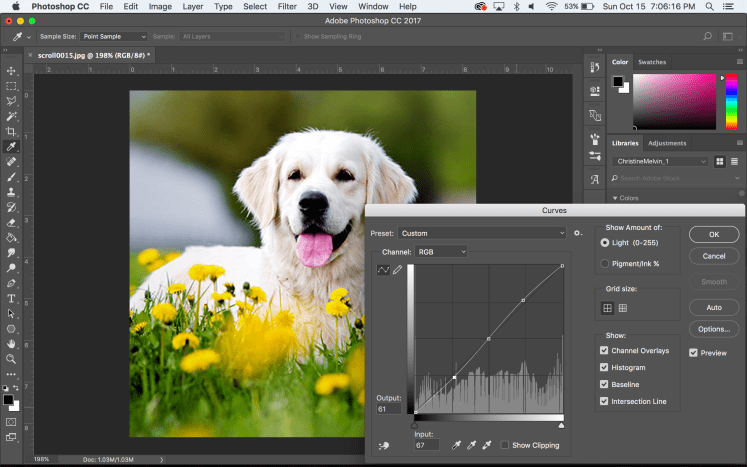Image resolution: width=747 pixels, height=467 pixels.
Task: Click the white point eyedropper in Curves
Action: 487,445
